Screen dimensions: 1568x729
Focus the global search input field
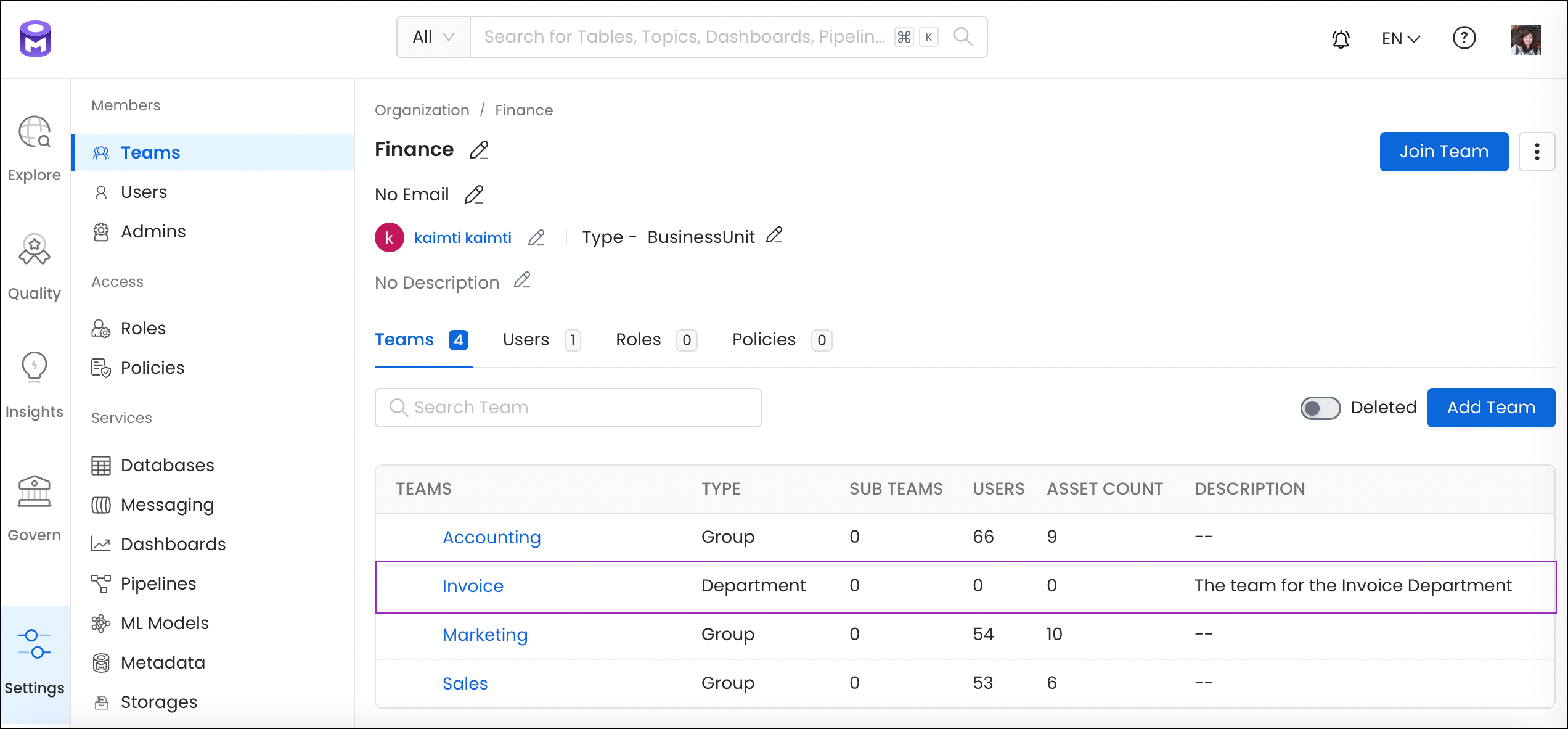(x=684, y=37)
